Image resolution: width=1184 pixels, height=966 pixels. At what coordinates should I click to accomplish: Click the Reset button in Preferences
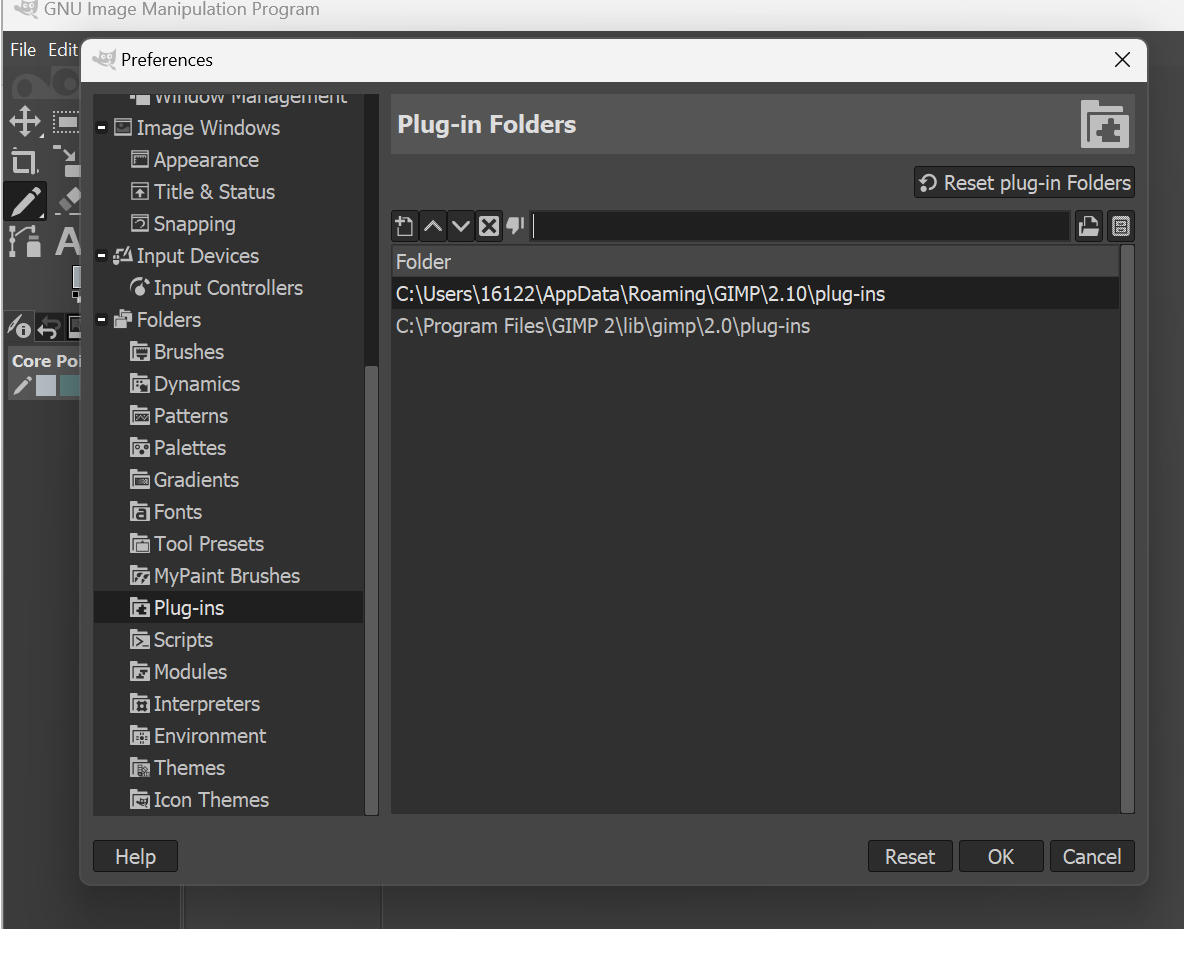click(x=910, y=856)
